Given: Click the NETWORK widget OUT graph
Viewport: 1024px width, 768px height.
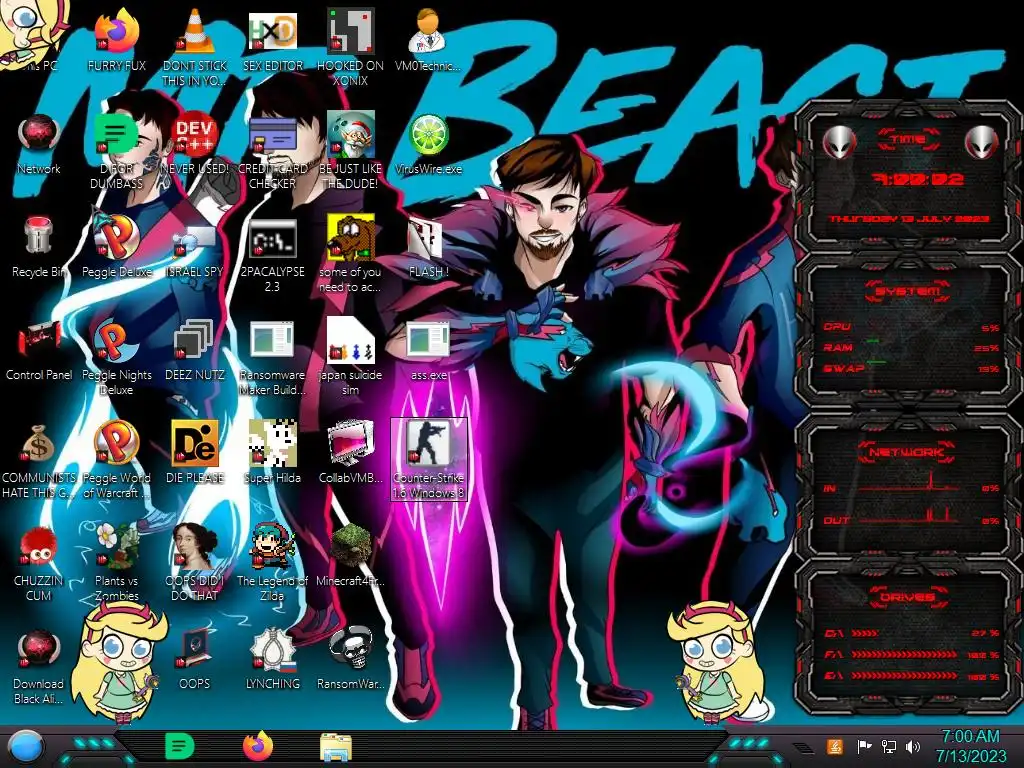Looking at the screenshot, I should [x=910, y=516].
